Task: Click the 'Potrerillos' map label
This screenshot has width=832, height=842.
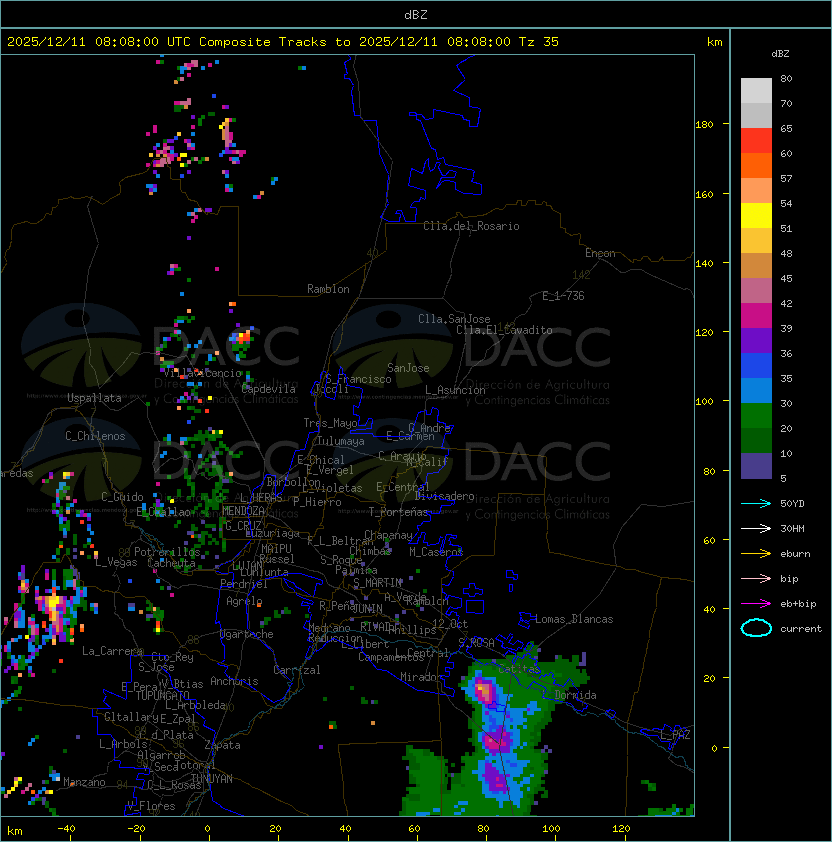Action: click(167, 552)
